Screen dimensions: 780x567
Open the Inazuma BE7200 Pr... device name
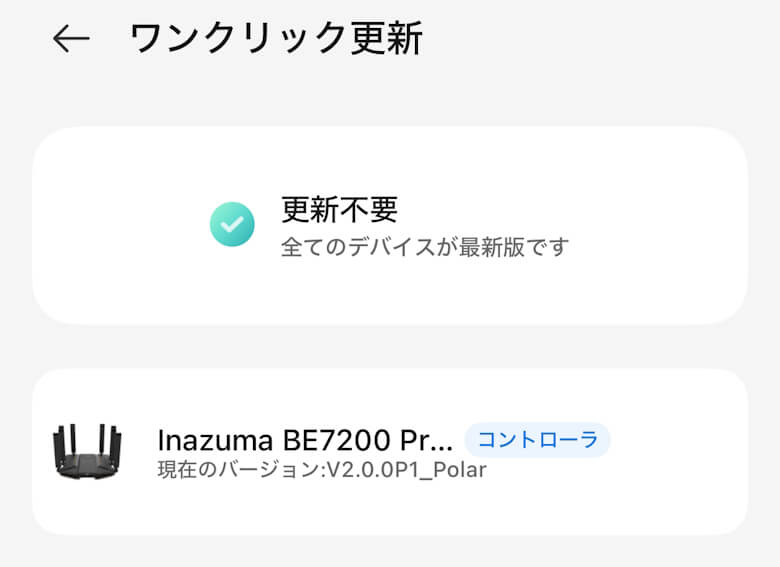point(305,440)
